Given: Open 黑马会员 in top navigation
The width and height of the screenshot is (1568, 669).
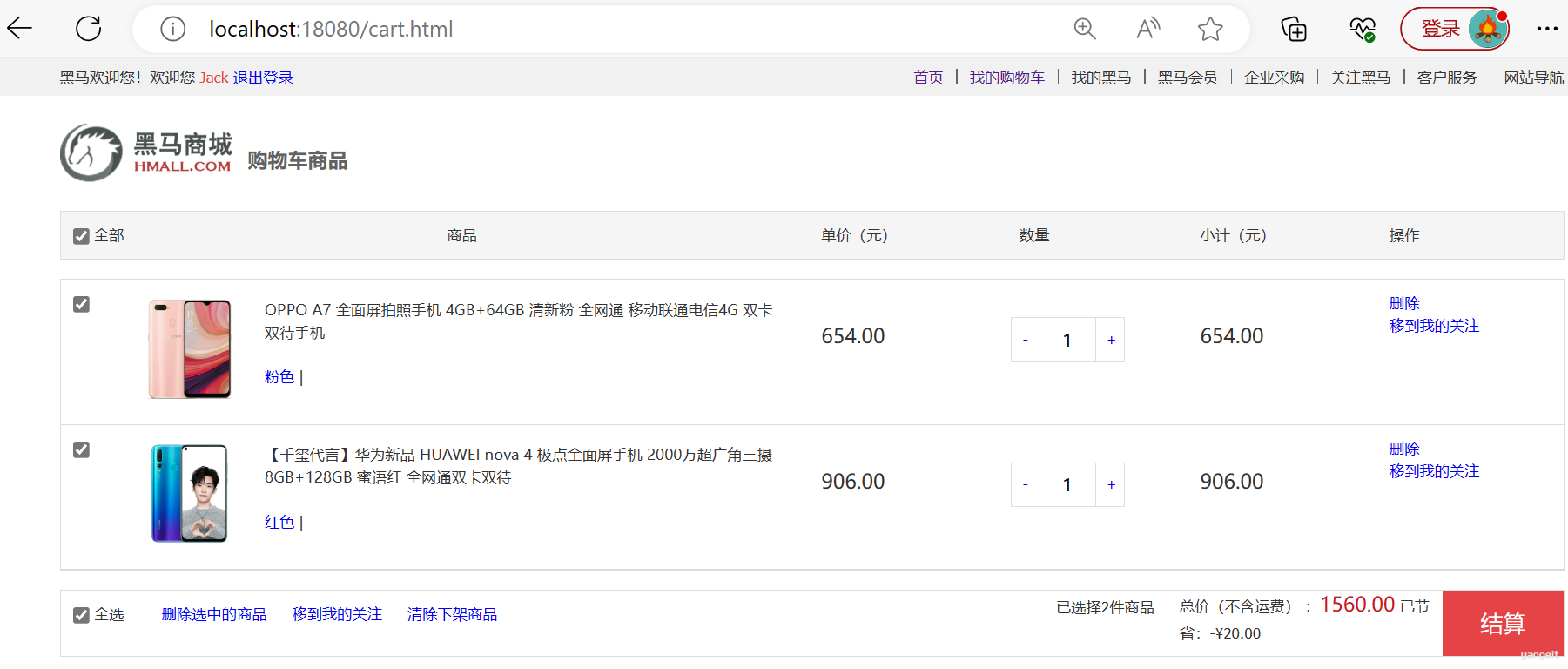Looking at the screenshot, I should click(x=1188, y=78).
